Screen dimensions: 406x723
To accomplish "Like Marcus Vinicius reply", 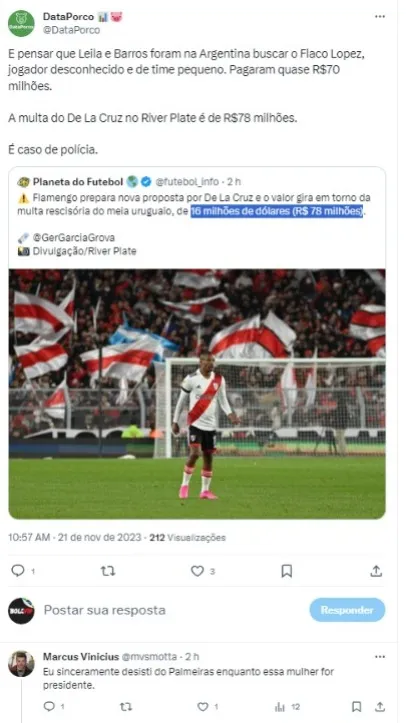I will pos(203,706).
